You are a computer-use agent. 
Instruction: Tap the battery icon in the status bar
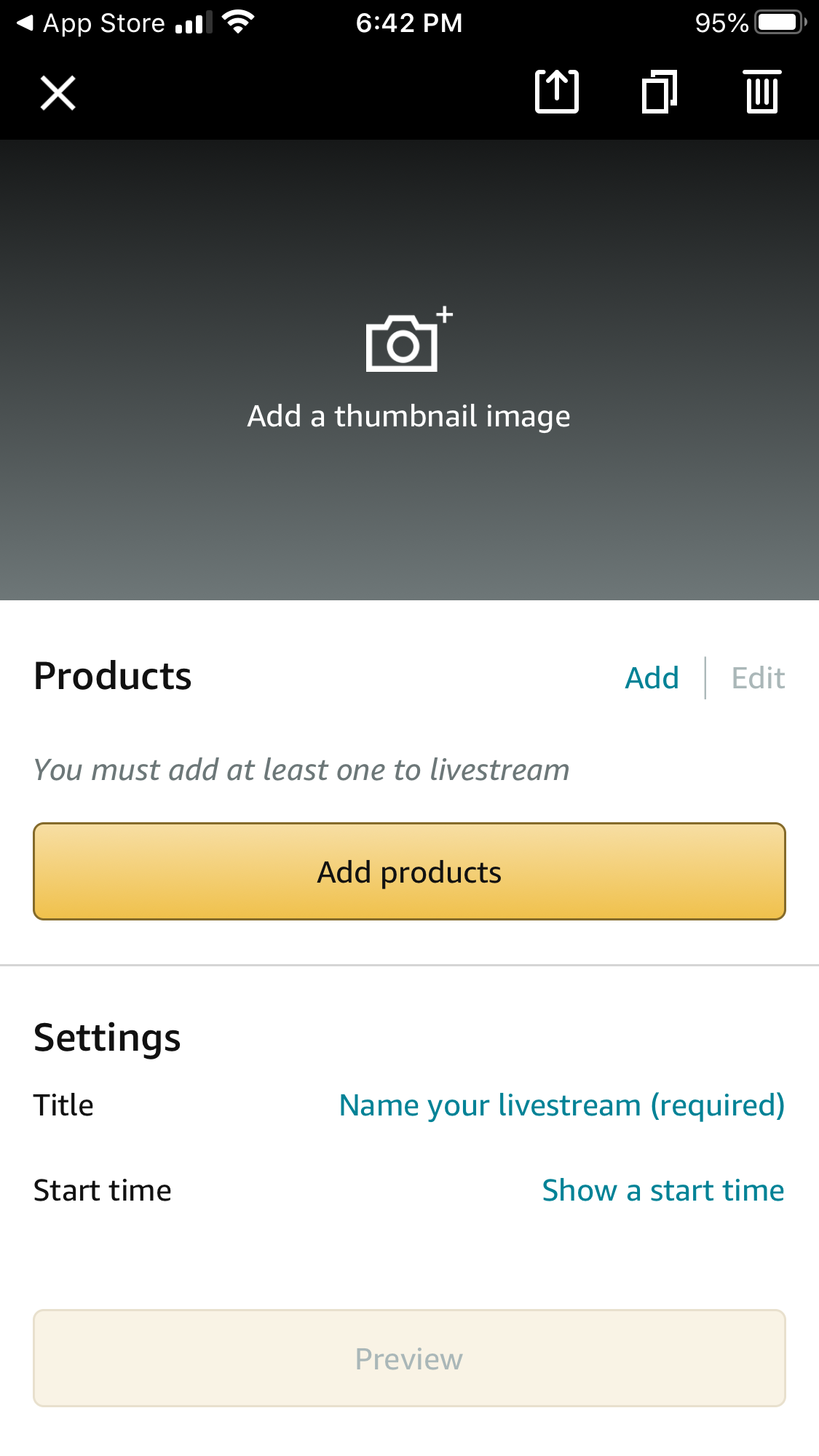pos(780,23)
